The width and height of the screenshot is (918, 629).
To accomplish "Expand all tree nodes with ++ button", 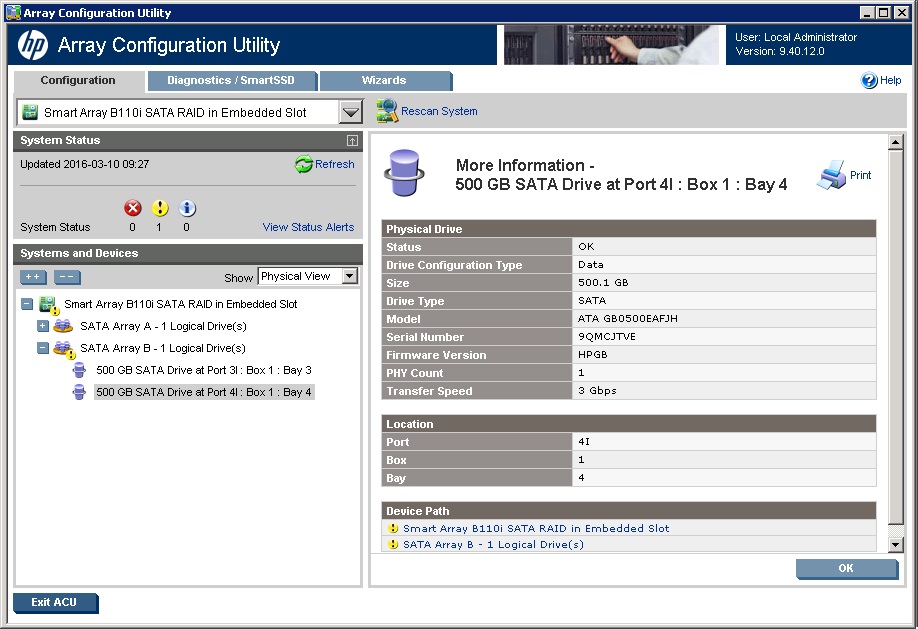I will tap(33, 277).
